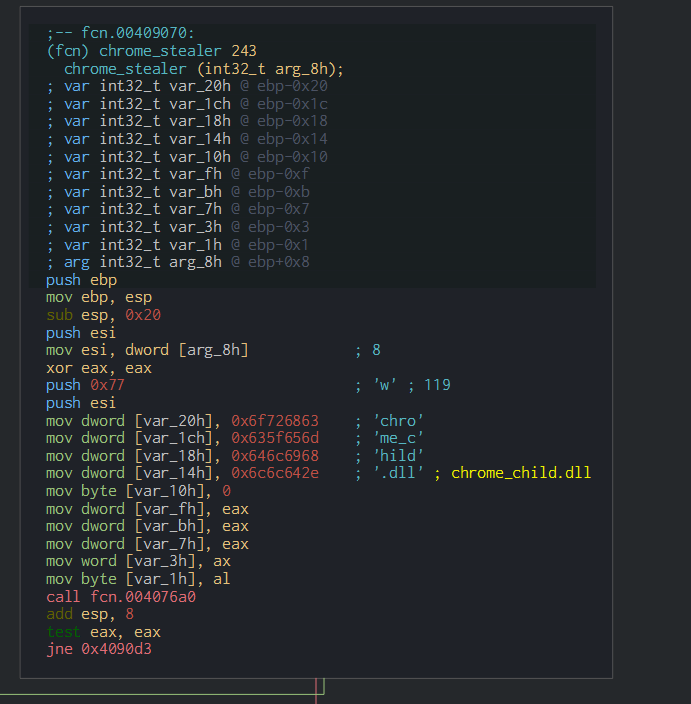The image size is (691, 704).
Task: Click 'mov esi, dword [arg_8h]' instruction
Action: point(147,350)
